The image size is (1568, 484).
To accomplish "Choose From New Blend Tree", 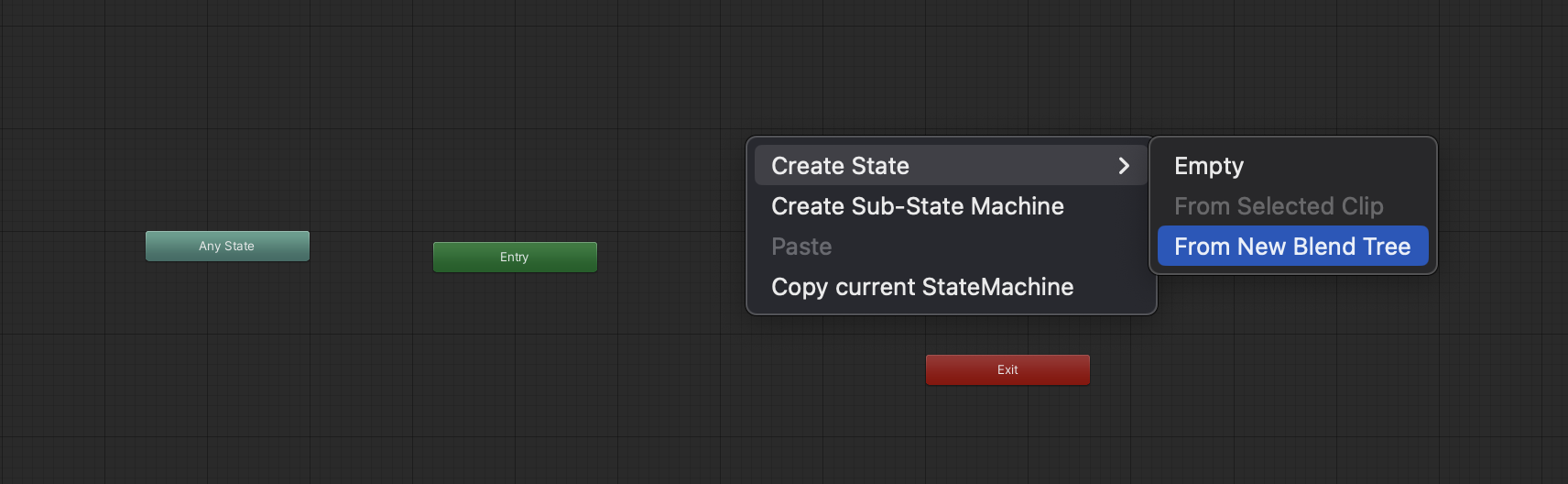I will [1291, 247].
